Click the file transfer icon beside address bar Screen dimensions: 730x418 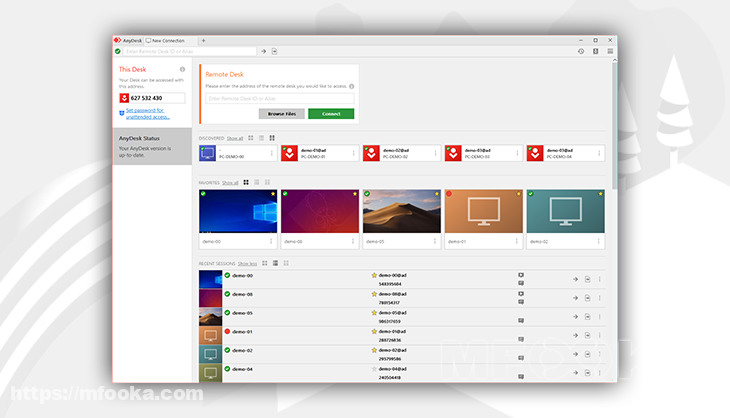(x=274, y=51)
